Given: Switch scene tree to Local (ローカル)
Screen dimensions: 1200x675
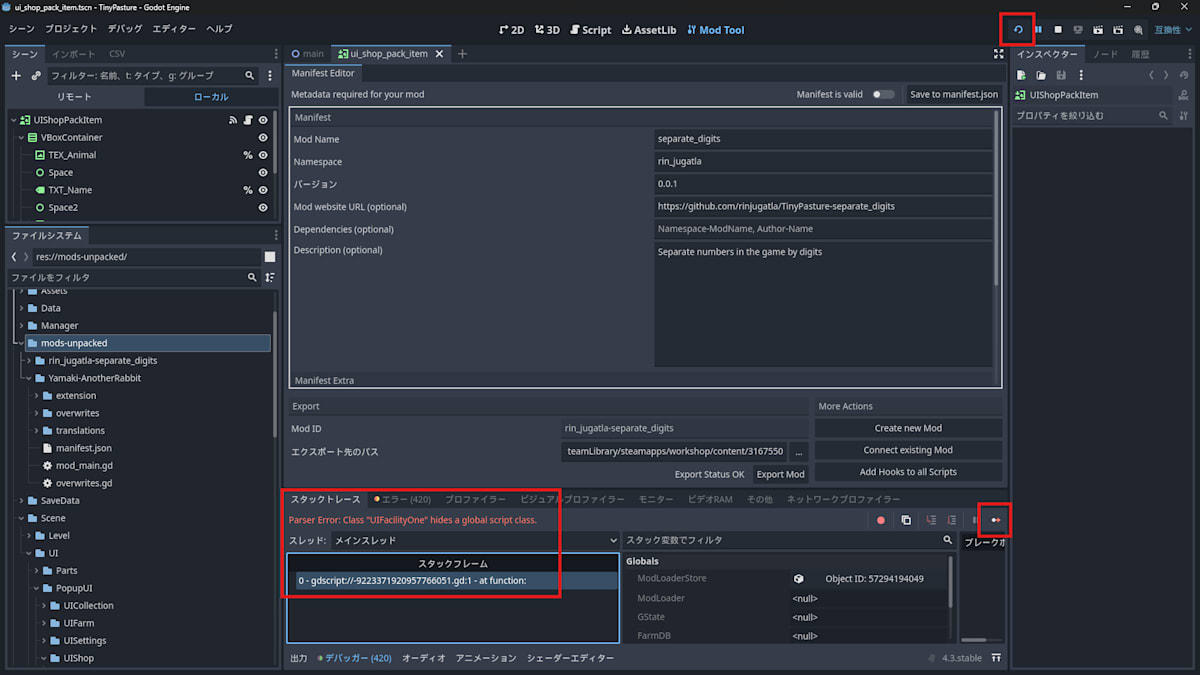Looking at the screenshot, I should coord(211,97).
